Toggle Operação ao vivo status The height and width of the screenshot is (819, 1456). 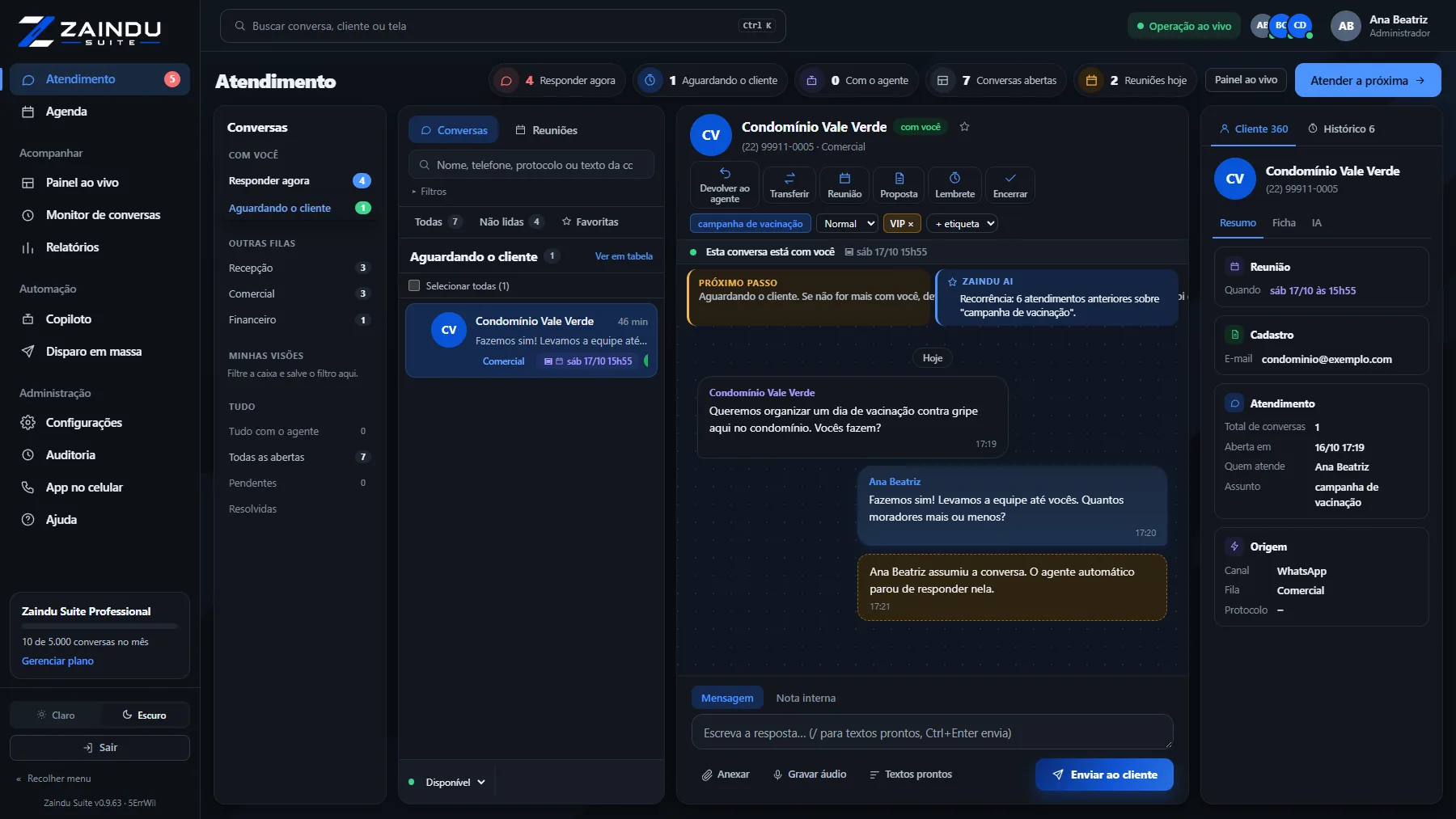pos(1184,26)
